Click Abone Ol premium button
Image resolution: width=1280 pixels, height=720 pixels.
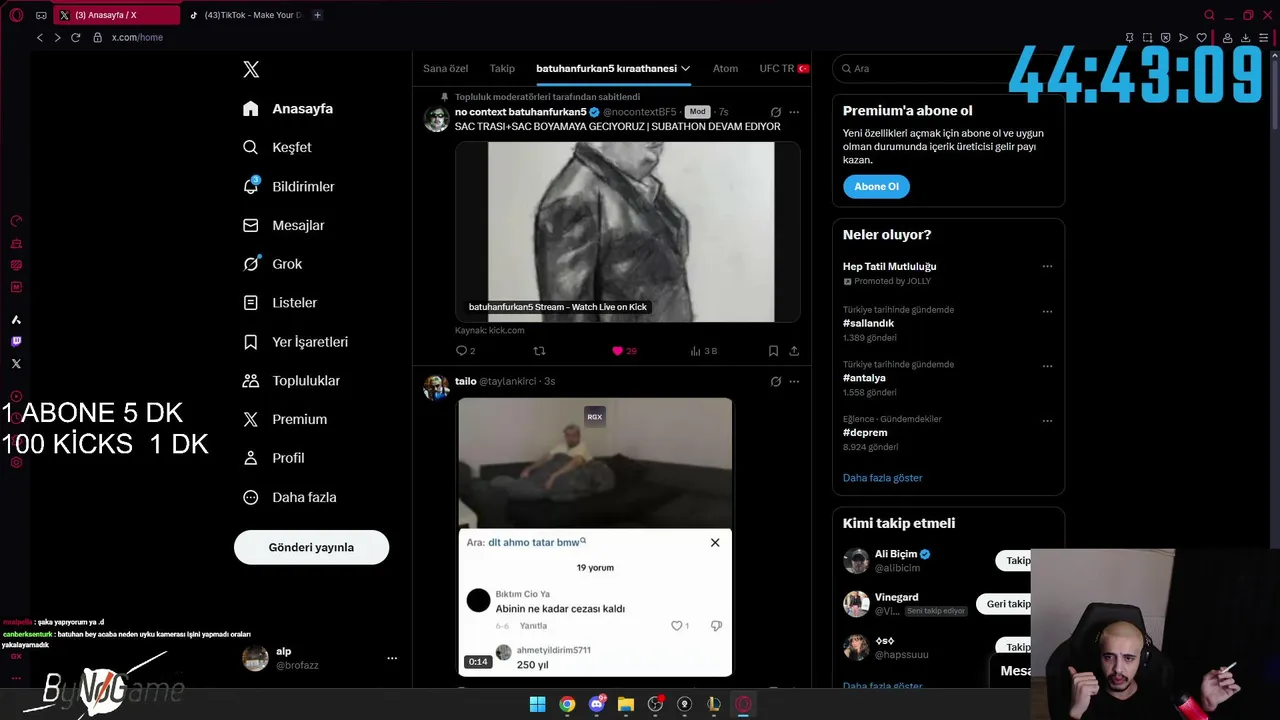(876, 186)
